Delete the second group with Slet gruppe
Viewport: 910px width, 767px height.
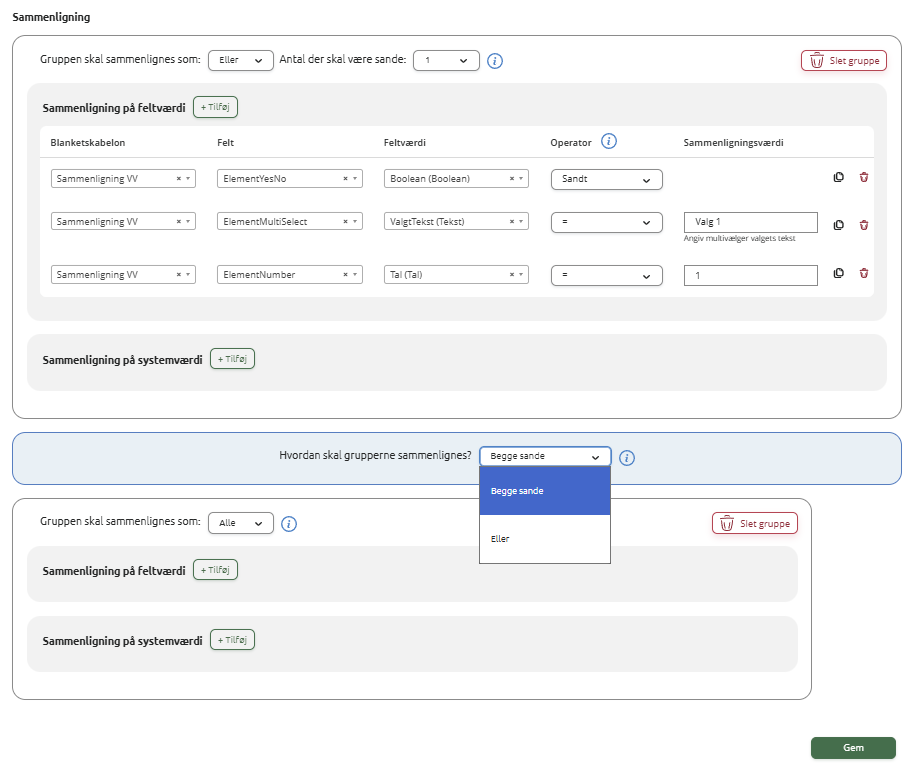click(754, 523)
